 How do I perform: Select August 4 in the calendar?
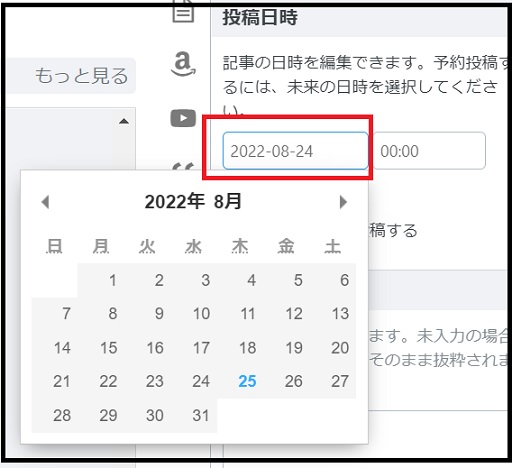pos(240,280)
